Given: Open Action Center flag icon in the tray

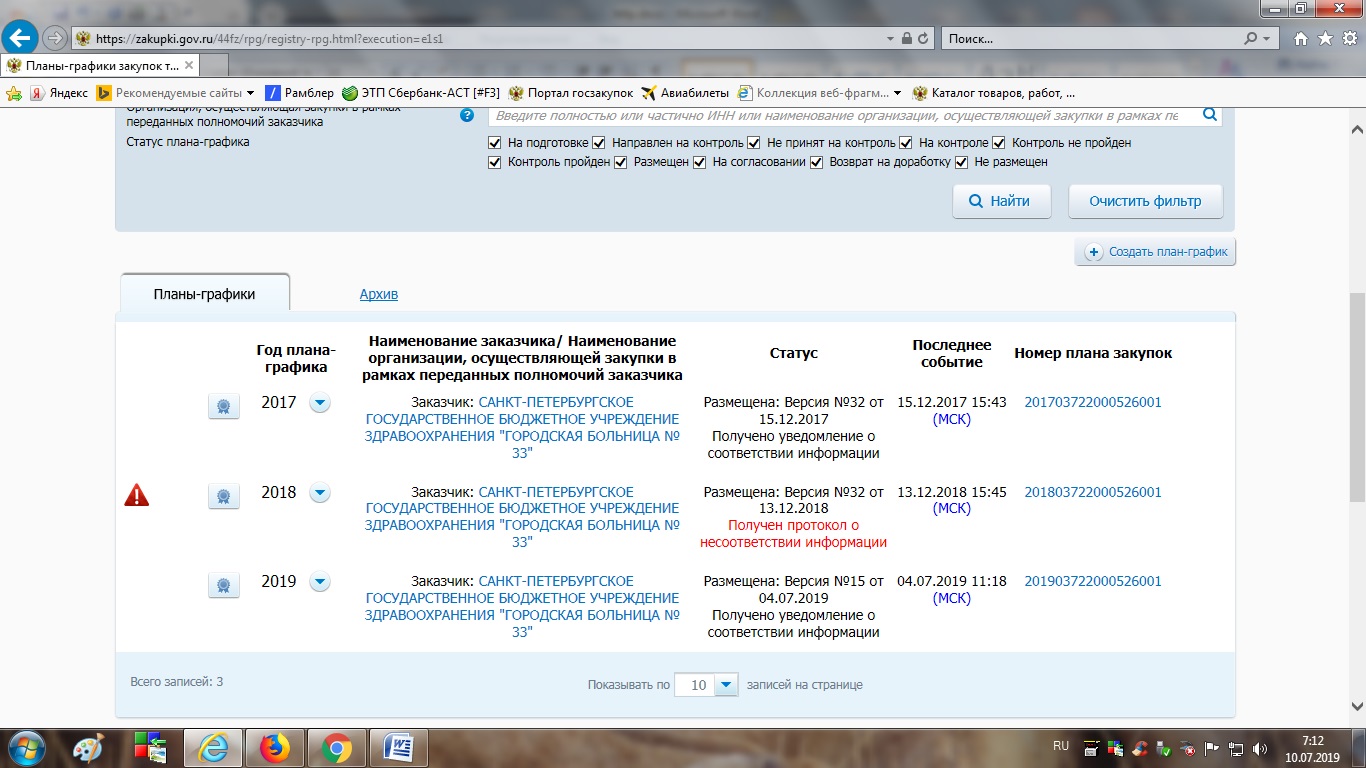Looking at the screenshot, I should [x=1212, y=748].
